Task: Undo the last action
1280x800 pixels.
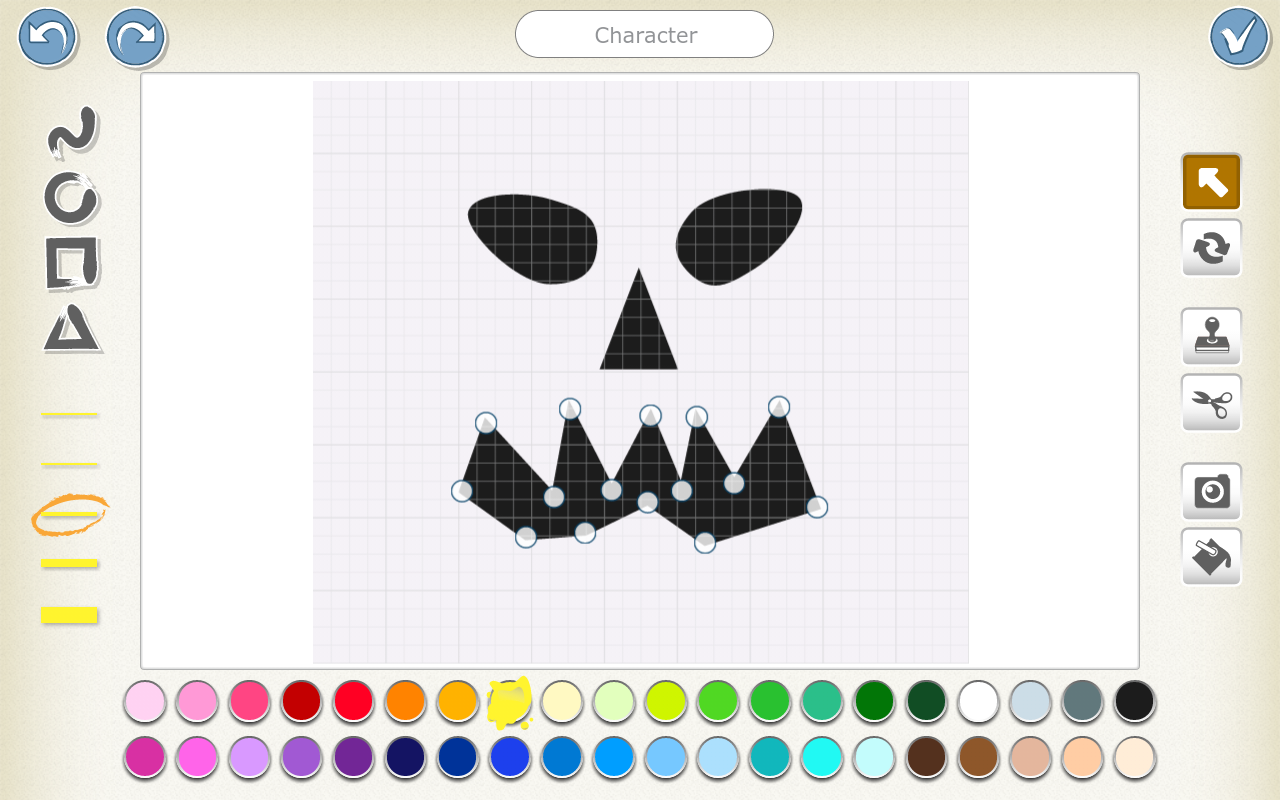Action: [x=47, y=37]
